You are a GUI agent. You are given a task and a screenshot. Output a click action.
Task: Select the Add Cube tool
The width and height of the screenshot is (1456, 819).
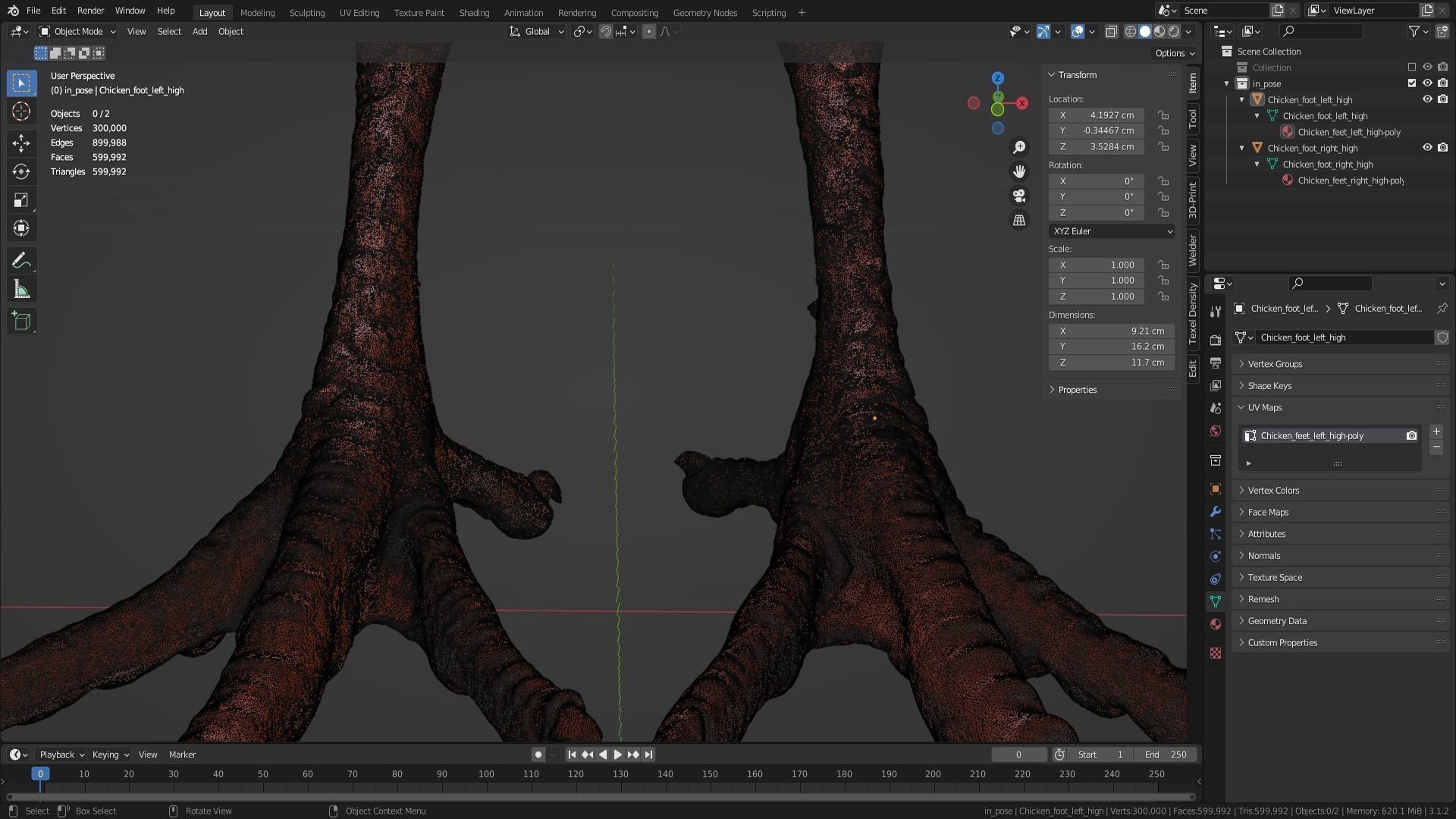(21, 322)
